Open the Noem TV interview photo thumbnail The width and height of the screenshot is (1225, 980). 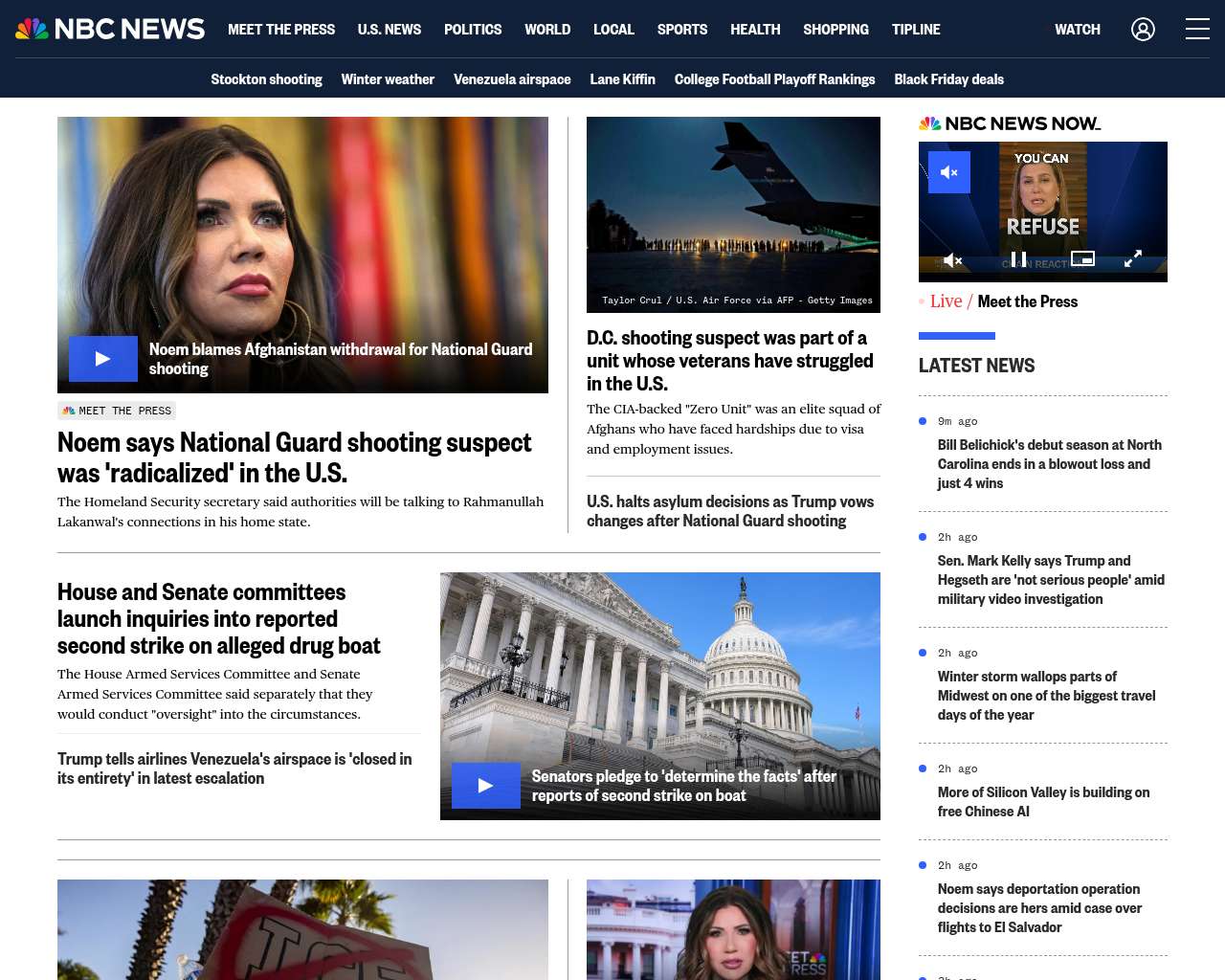pyautogui.click(x=733, y=929)
